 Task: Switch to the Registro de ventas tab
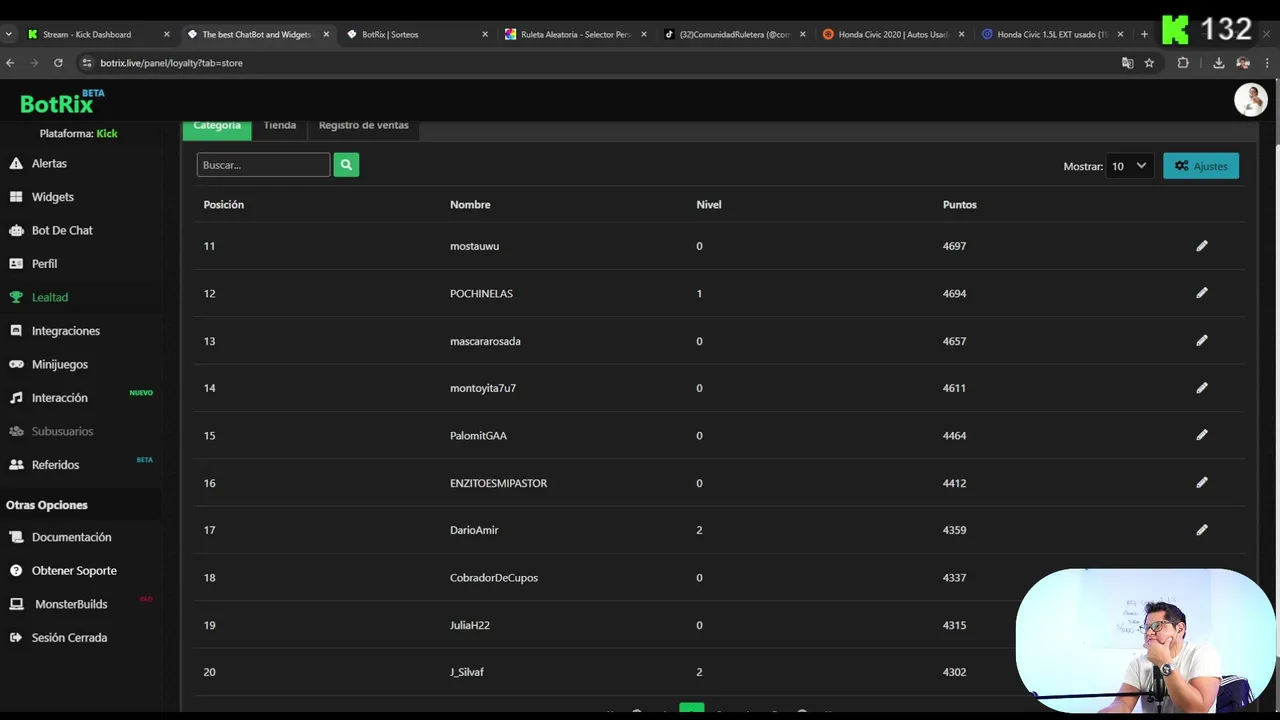coord(363,127)
